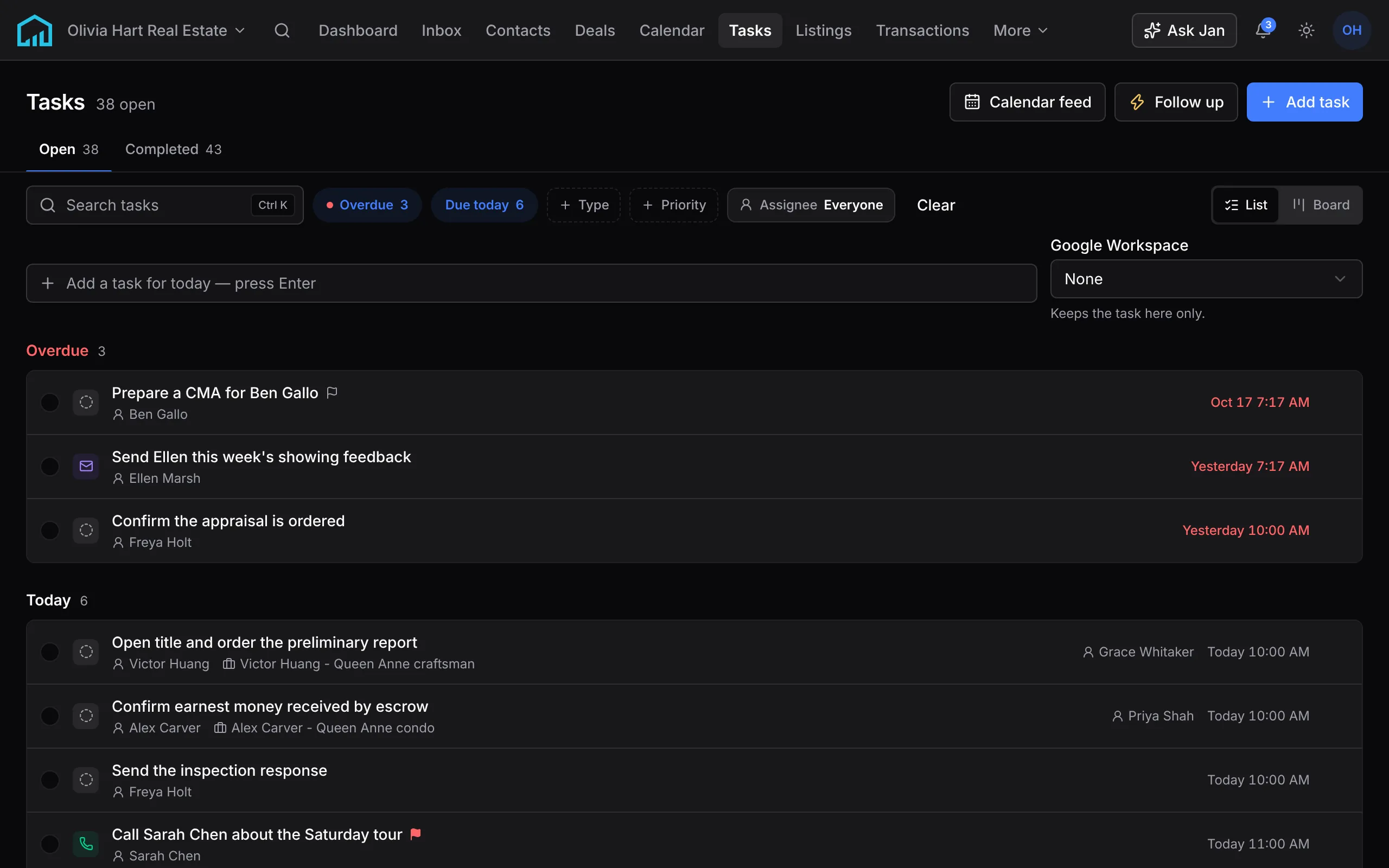This screenshot has height=868, width=1389.
Task: Click the OH user avatar
Action: tap(1352, 30)
